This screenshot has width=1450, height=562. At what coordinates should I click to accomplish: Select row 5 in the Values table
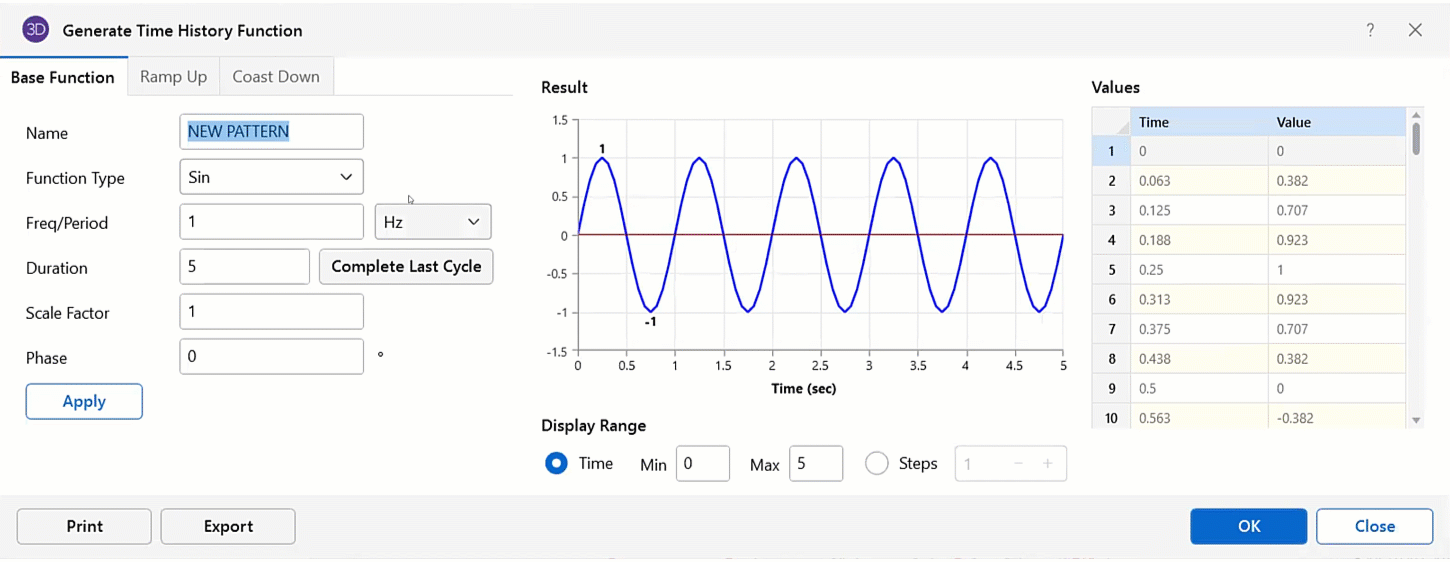(x=1111, y=270)
